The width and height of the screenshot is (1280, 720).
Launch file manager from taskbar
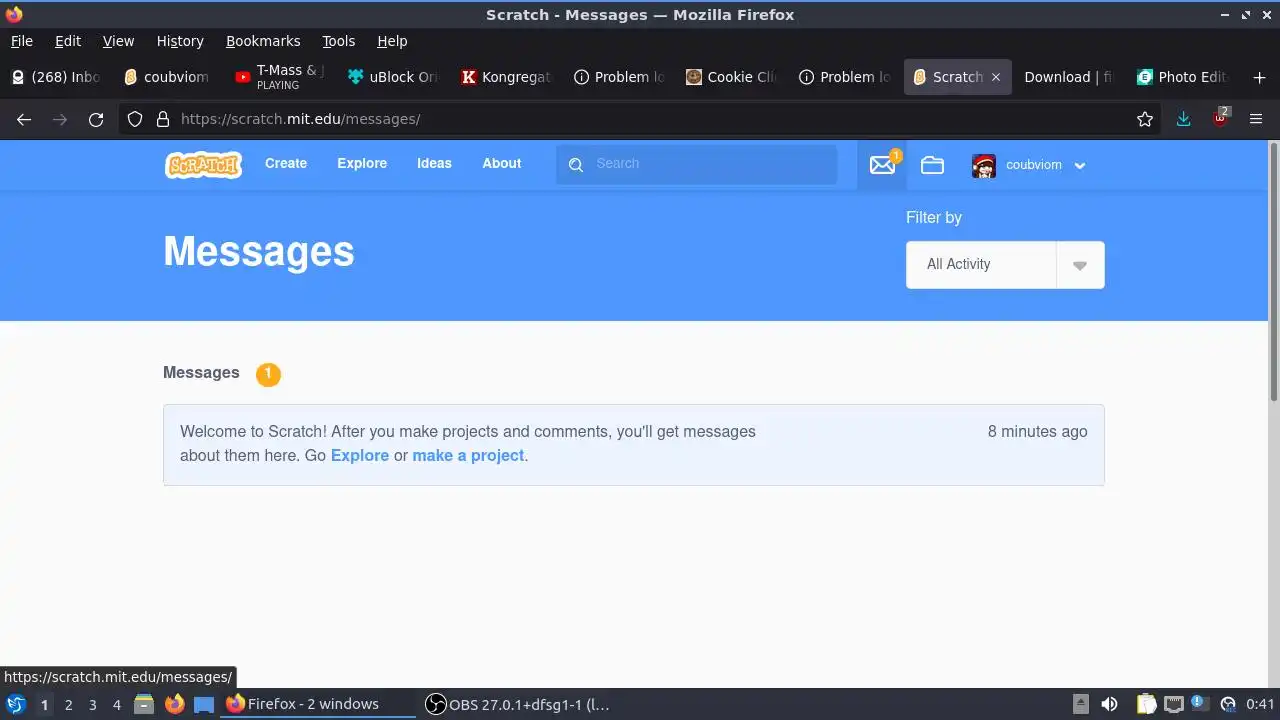[x=144, y=704]
